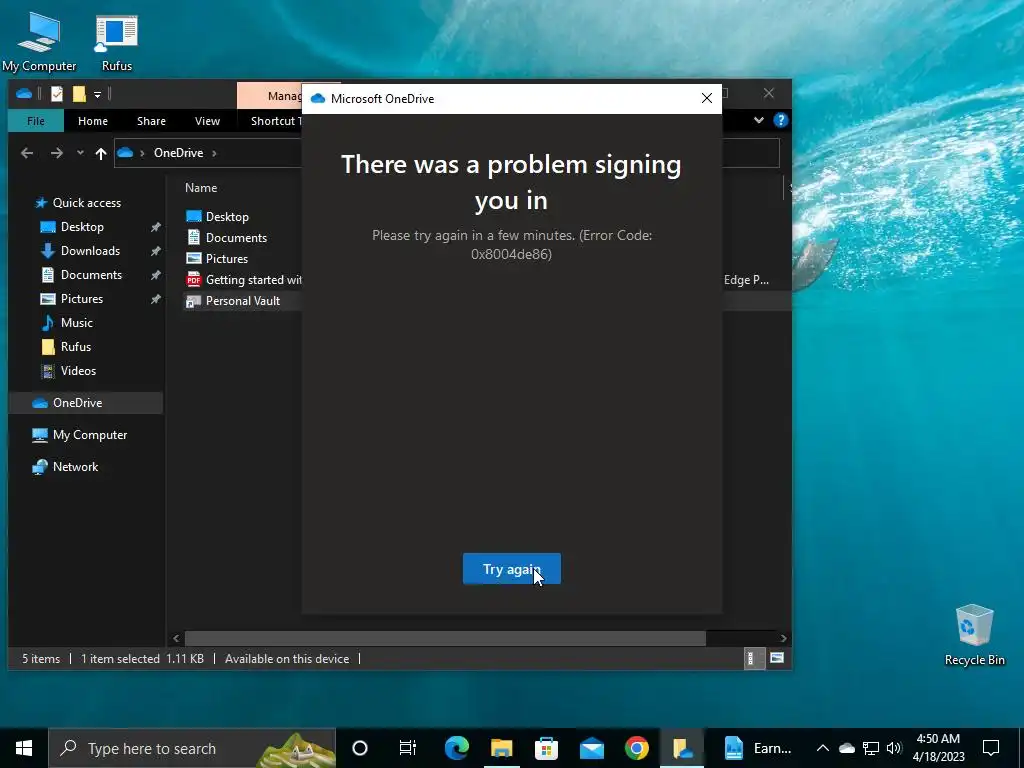Sort files by the Name column header

click(x=200, y=187)
